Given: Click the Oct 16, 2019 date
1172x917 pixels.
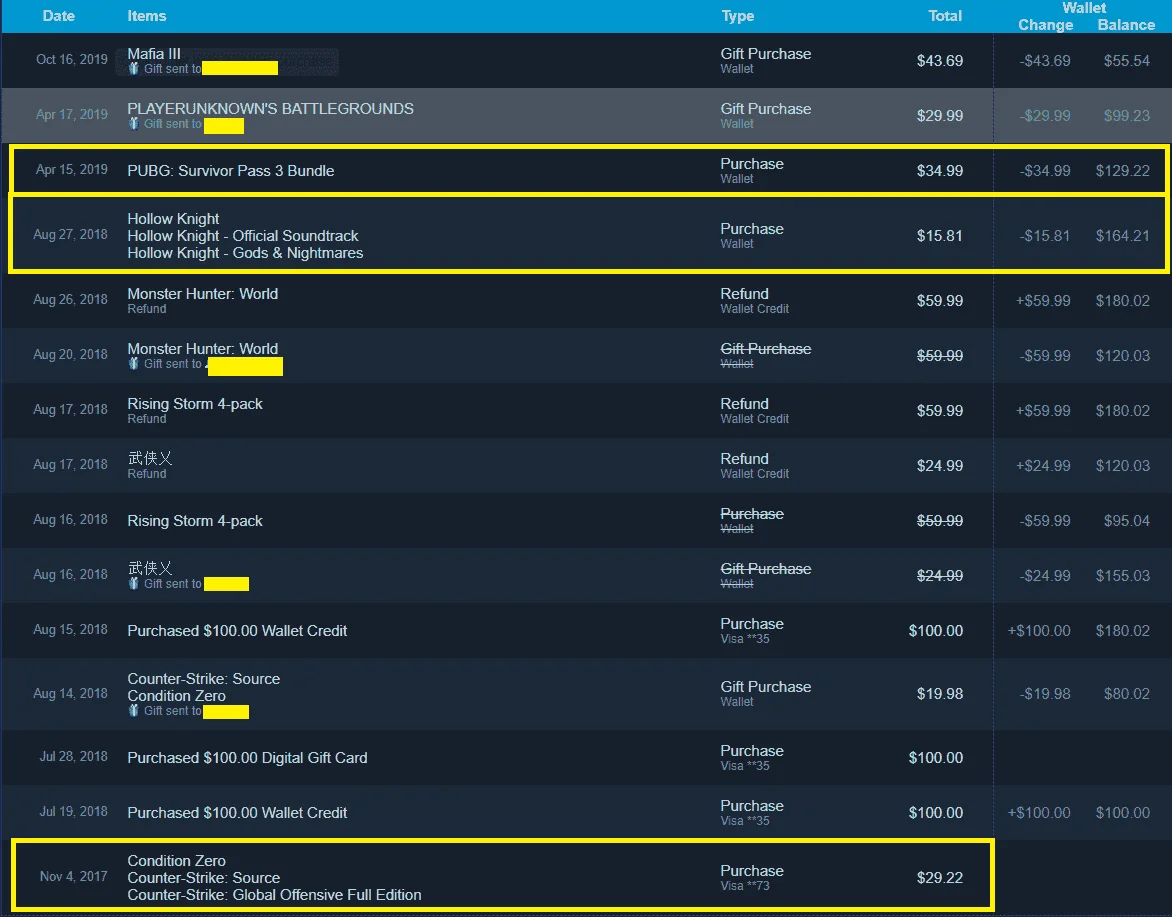Looking at the screenshot, I should pyautogui.click(x=72, y=59).
